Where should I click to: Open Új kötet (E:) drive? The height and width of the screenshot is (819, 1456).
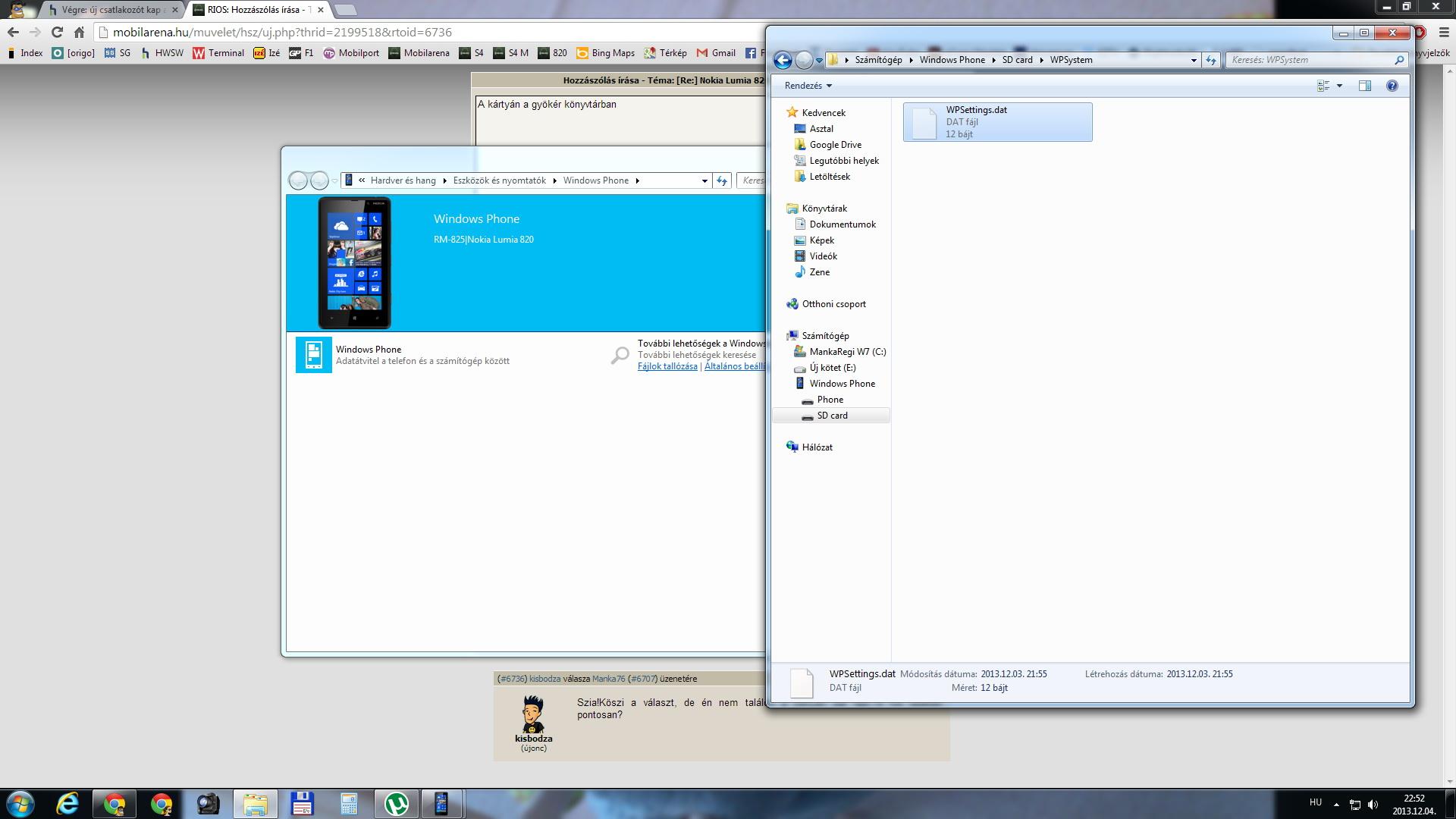click(832, 368)
